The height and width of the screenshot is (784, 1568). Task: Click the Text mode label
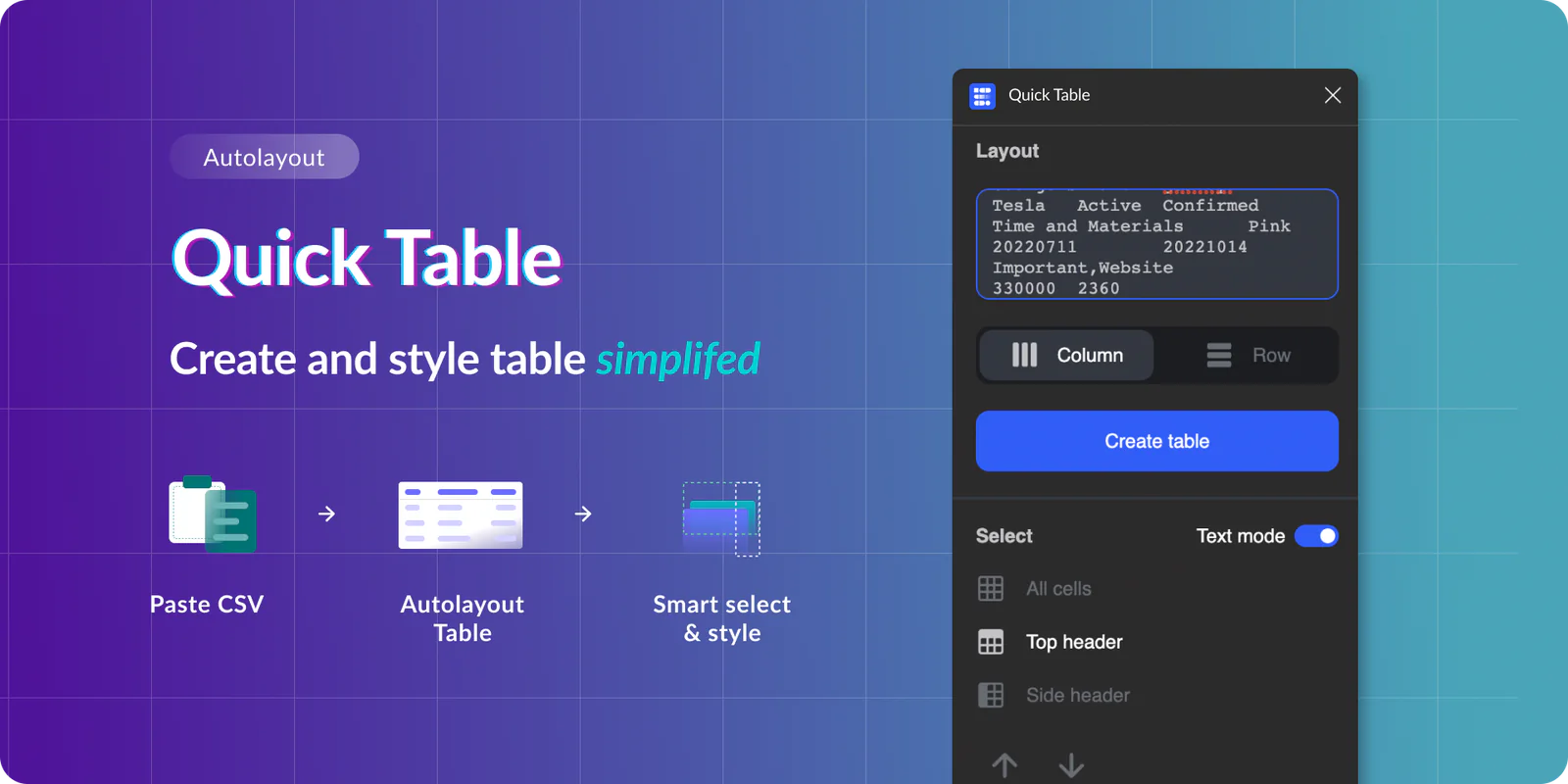pos(1241,536)
